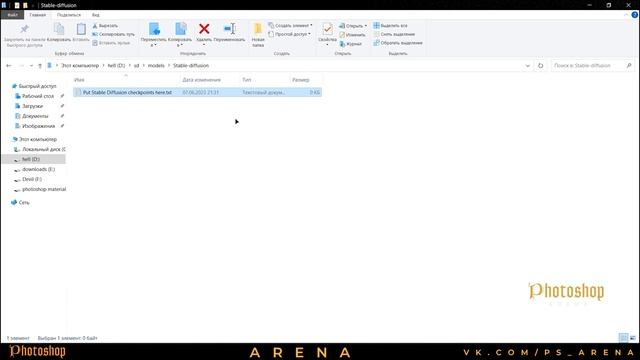Go up one folder level arrow
This screenshot has height=360, width=640.
pos(40,66)
